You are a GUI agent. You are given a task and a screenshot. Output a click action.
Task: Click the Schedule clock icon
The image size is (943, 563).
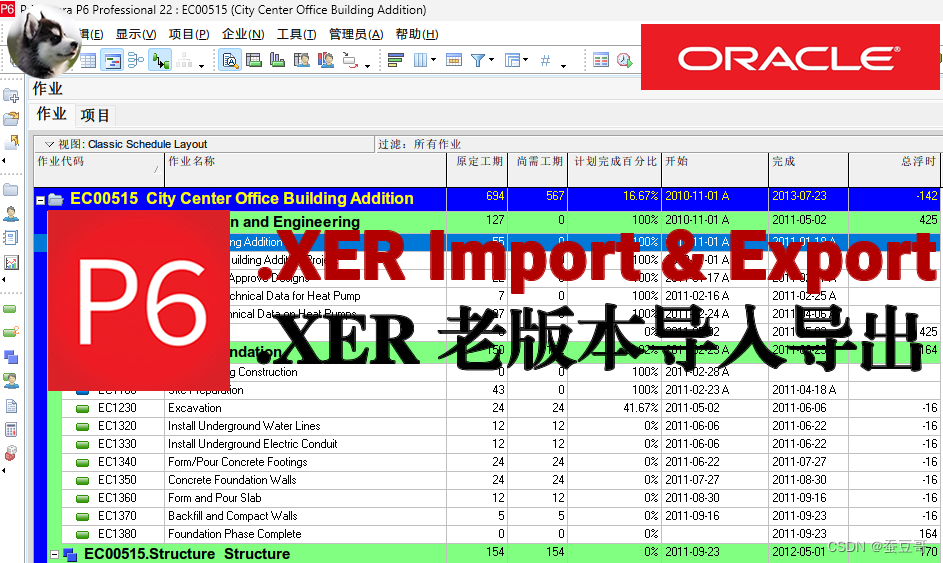click(625, 60)
